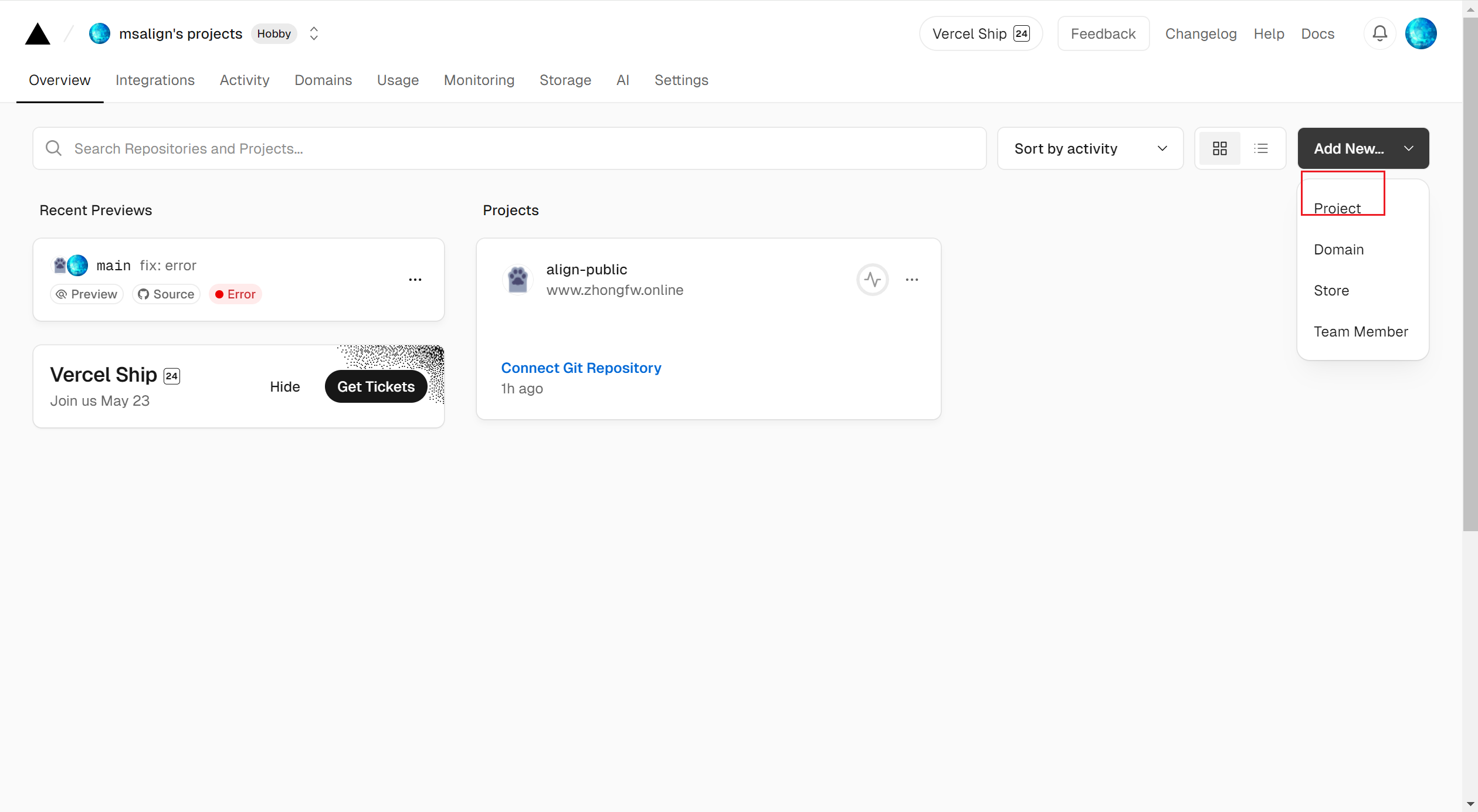Open the Changelog link

tap(1201, 33)
